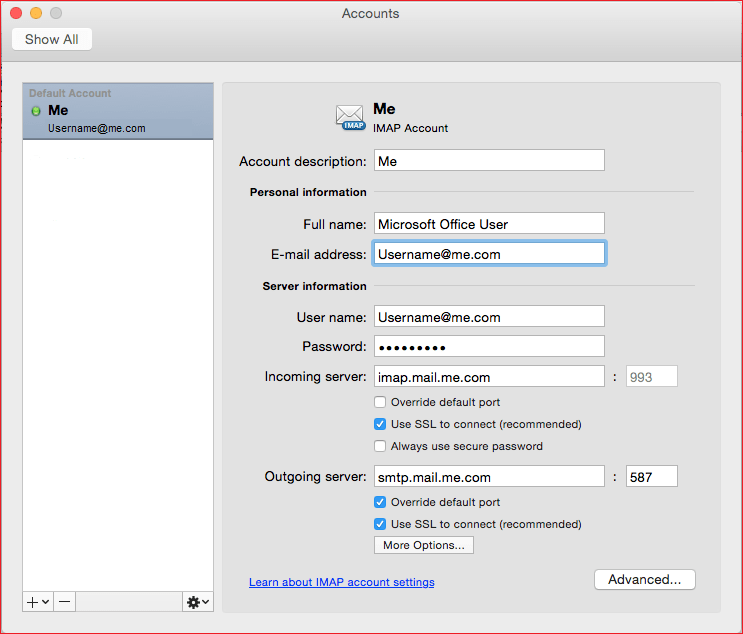The image size is (743, 634).
Task: Click Show All button
Action: click(x=52, y=39)
